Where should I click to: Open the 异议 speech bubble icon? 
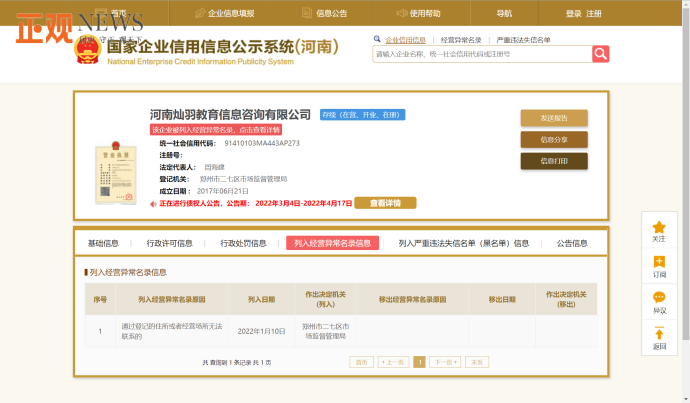click(x=659, y=297)
